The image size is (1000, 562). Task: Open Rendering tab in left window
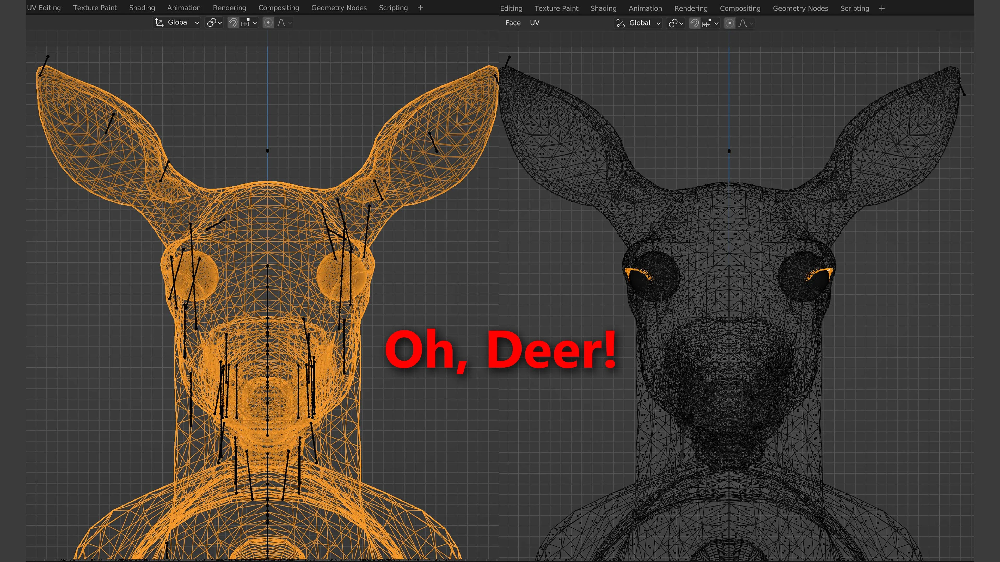click(230, 8)
